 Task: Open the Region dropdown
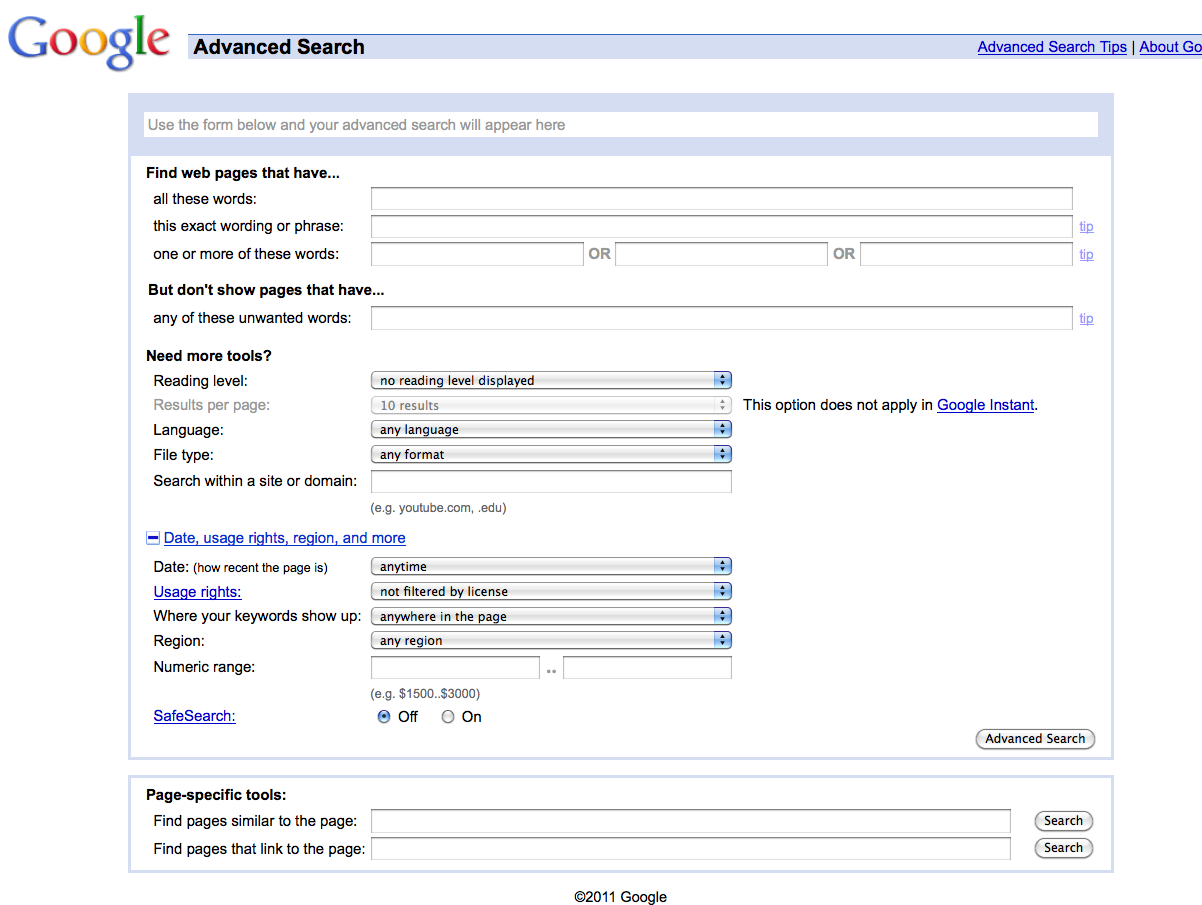point(550,640)
